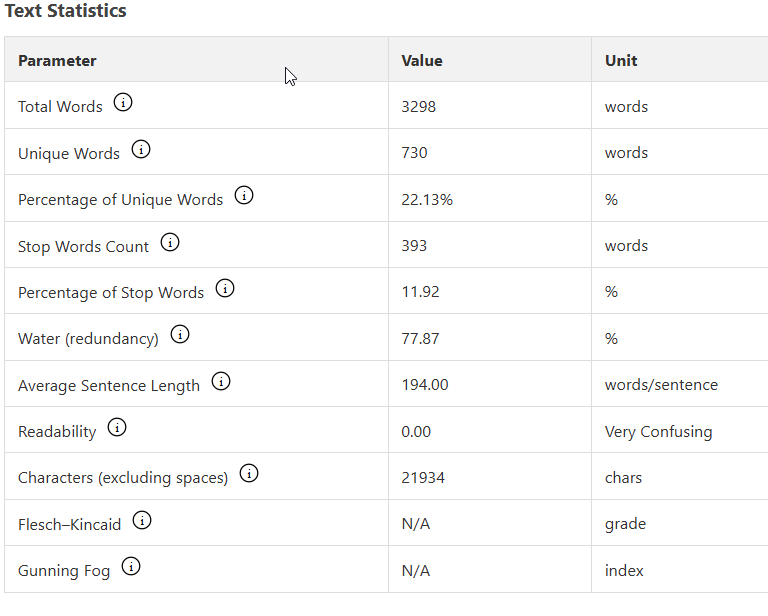Click info icon for Percentage of Unique Words
The width and height of the screenshot is (768, 616).
pyautogui.click(x=244, y=195)
